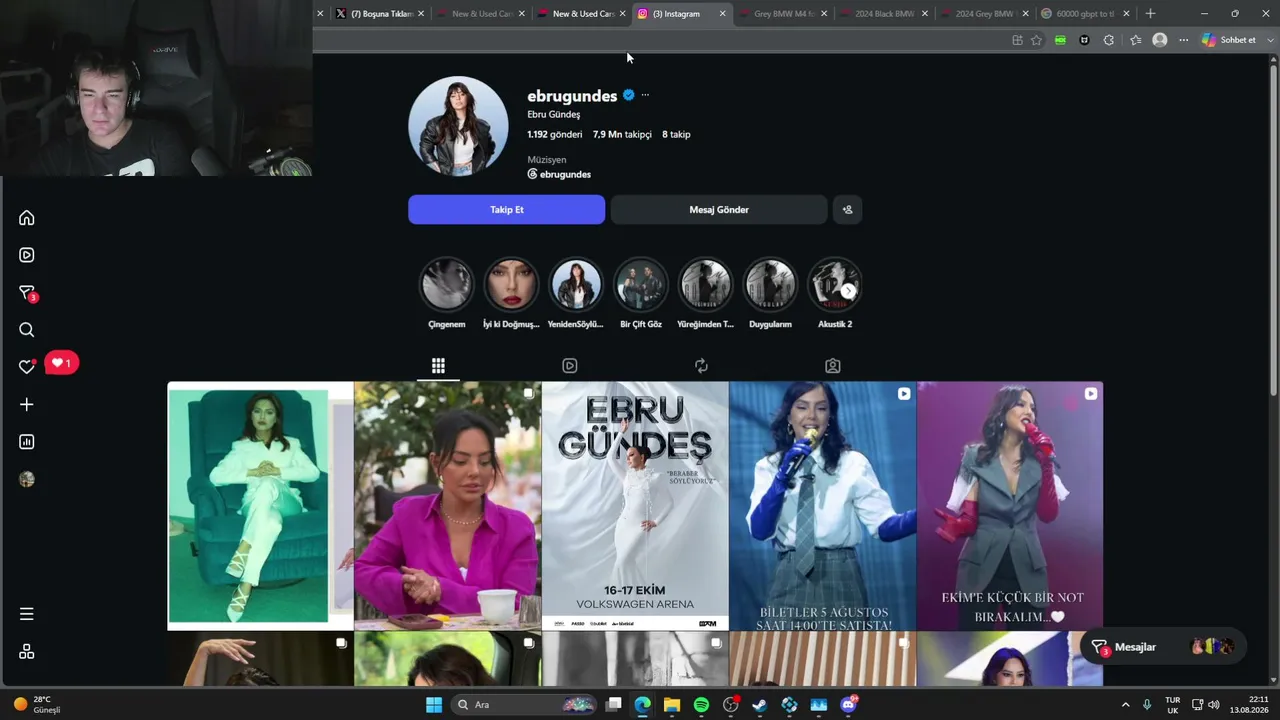Switch to the tagged photos tab
The height and width of the screenshot is (720, 1280).
pyautogui.click(x=833, y=366)
